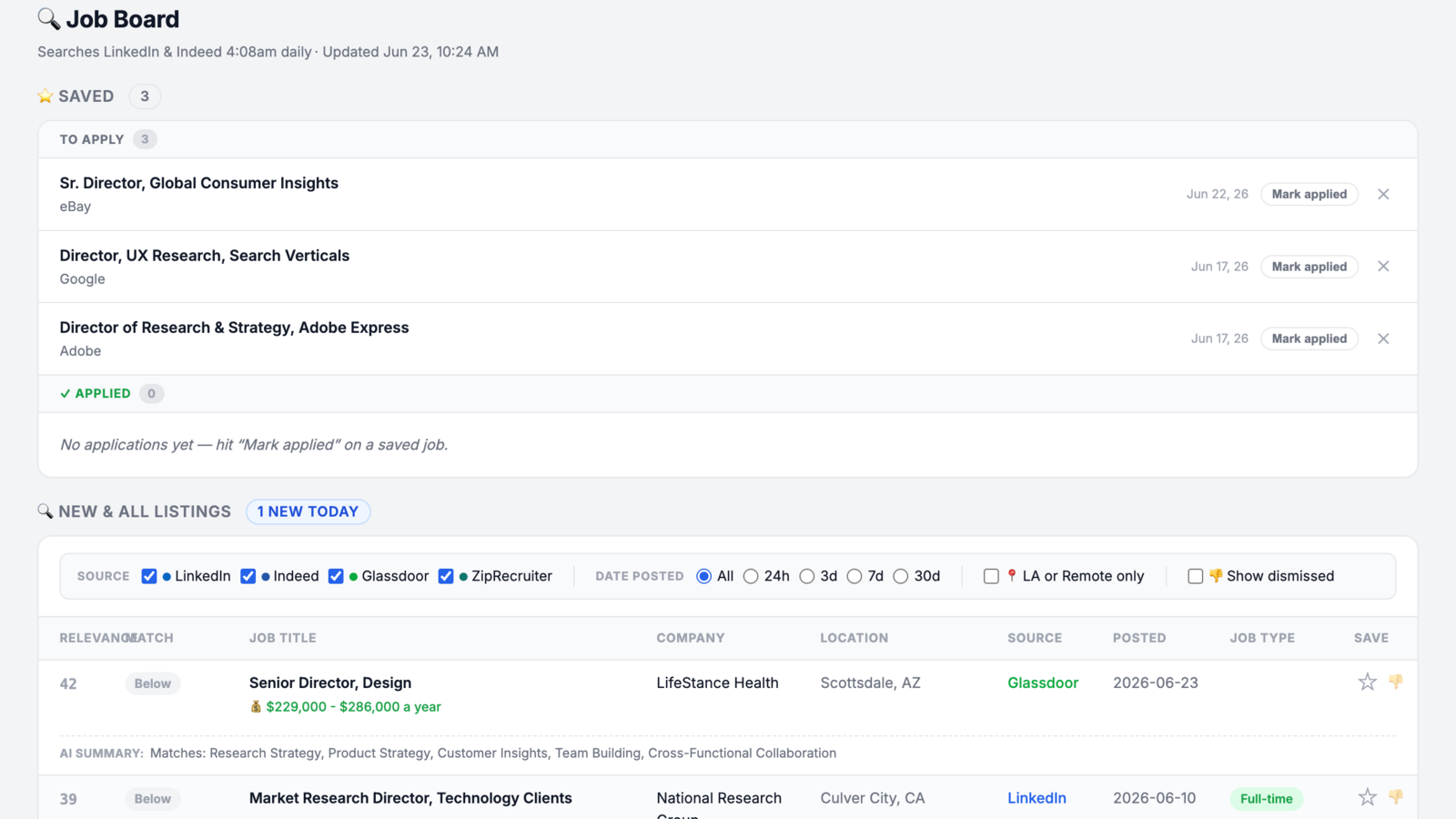Click the SAVED count badge
The height and width of the screenshot is (819, 1456).
(x=145, y=96)
